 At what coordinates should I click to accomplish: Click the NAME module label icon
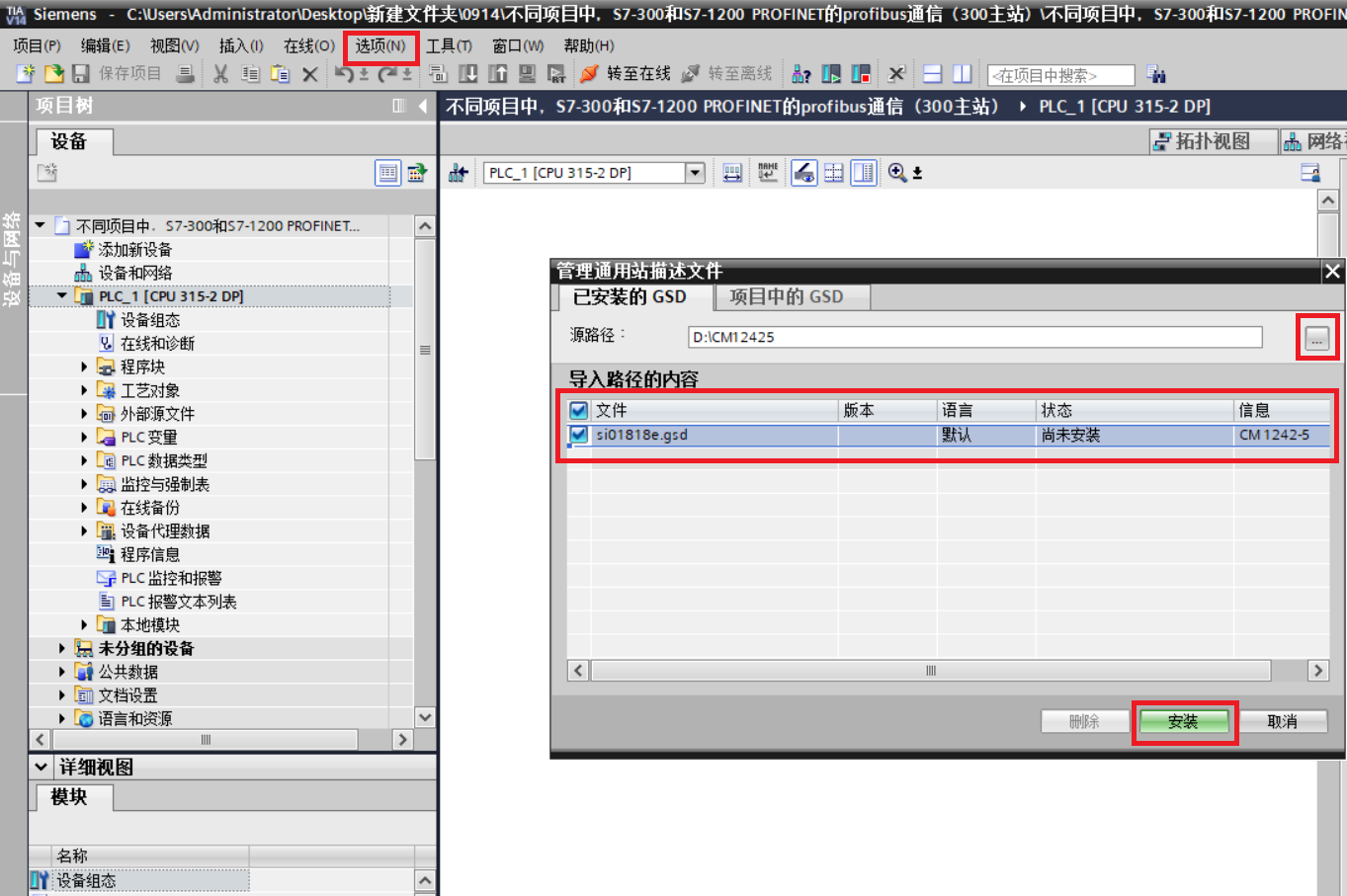768,173
